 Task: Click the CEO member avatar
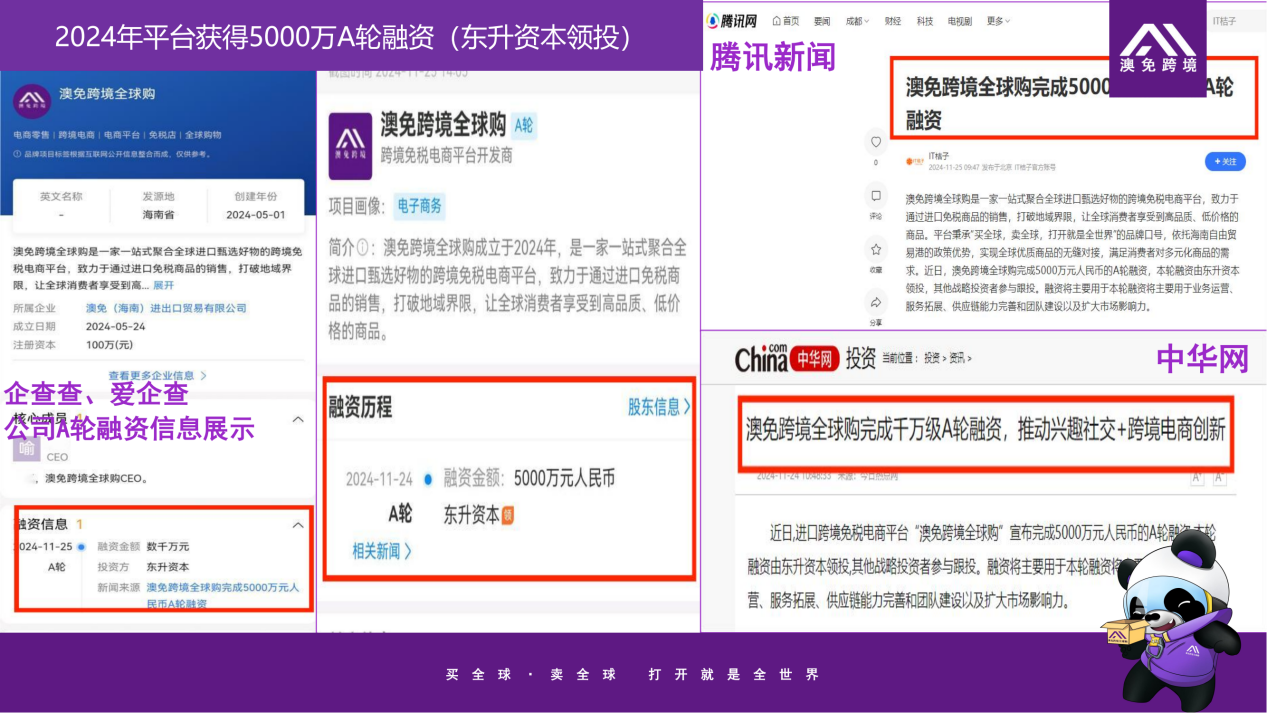[x=28, y=448]
